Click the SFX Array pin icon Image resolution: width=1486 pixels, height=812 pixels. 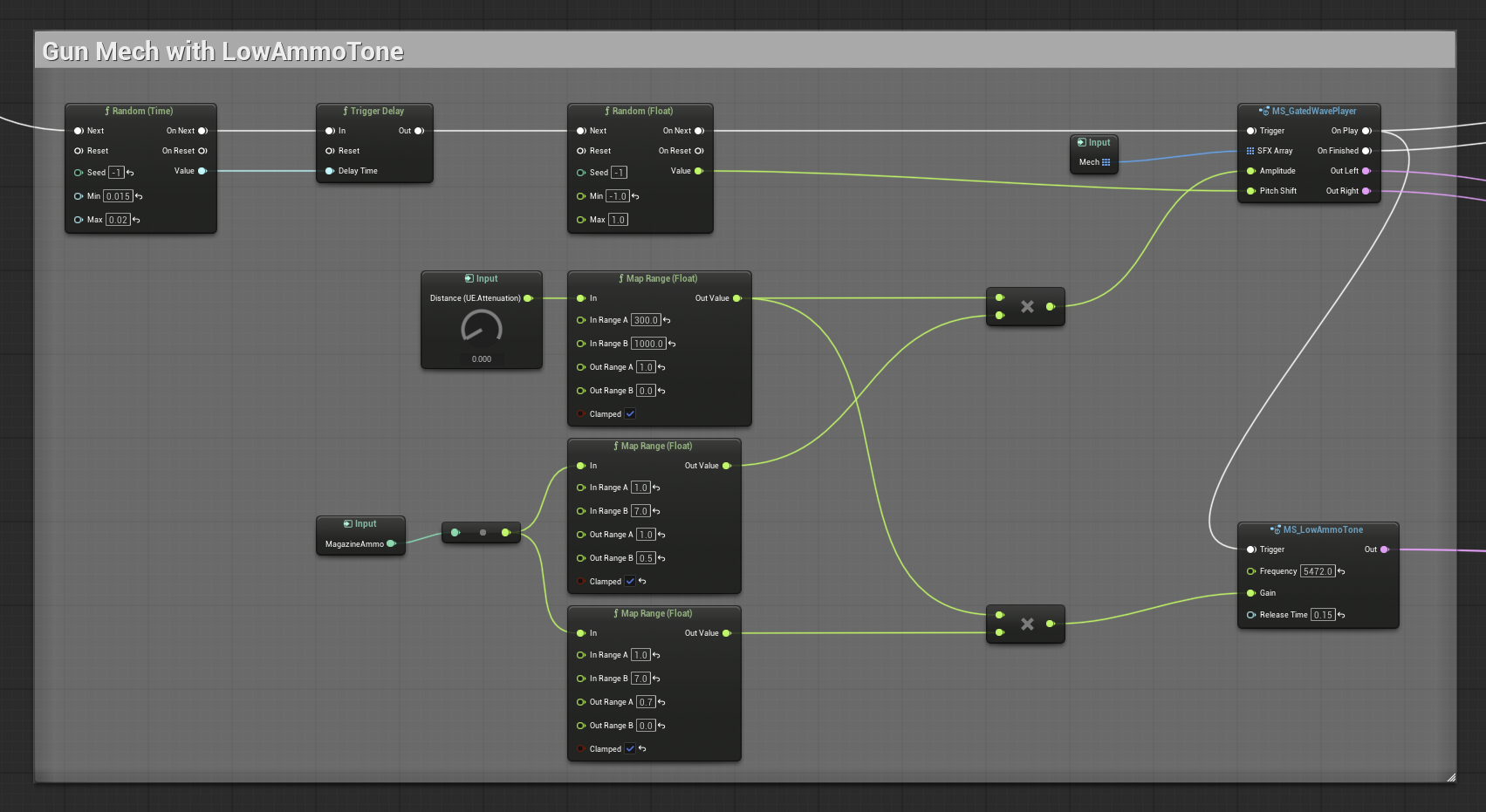pos(1250,151)
